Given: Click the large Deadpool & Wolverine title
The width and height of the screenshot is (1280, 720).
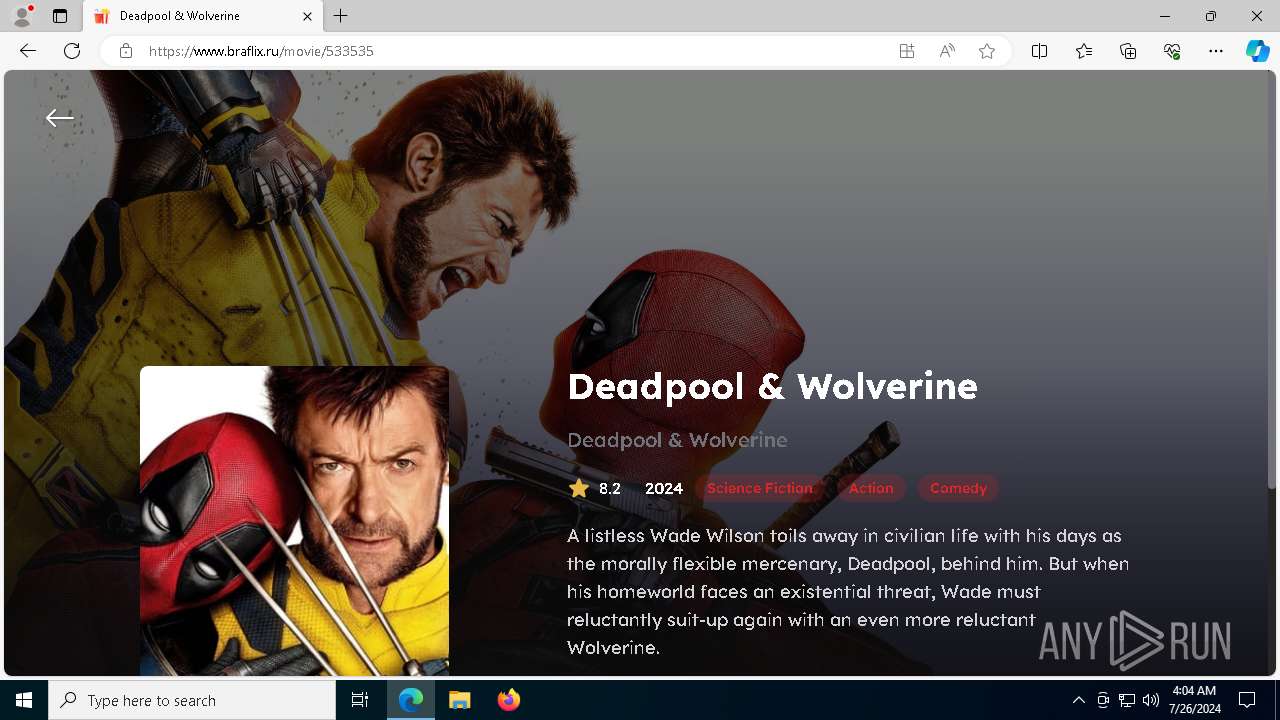Looking at the screenshot, I should coord(772,386).
